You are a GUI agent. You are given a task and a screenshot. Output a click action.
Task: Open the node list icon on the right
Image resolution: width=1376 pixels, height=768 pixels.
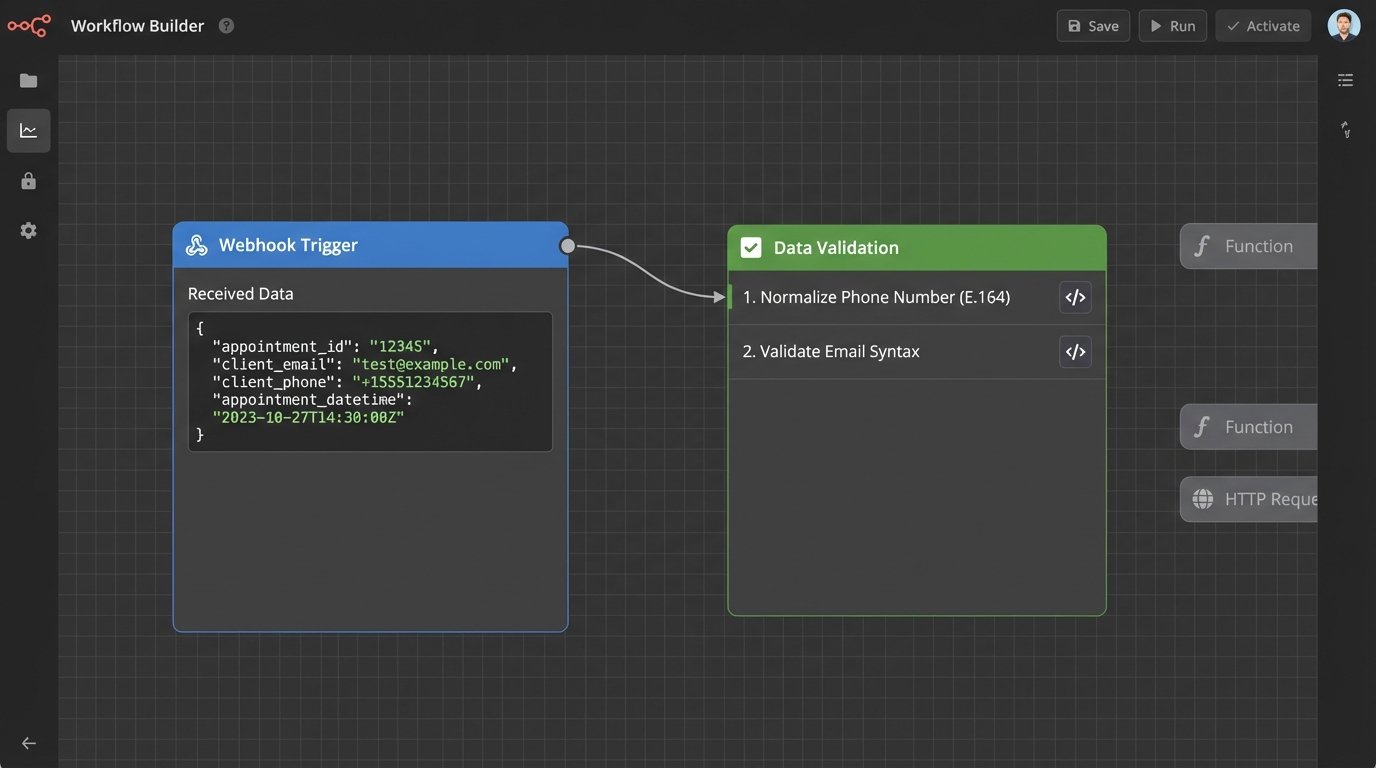coord(1345,79)
